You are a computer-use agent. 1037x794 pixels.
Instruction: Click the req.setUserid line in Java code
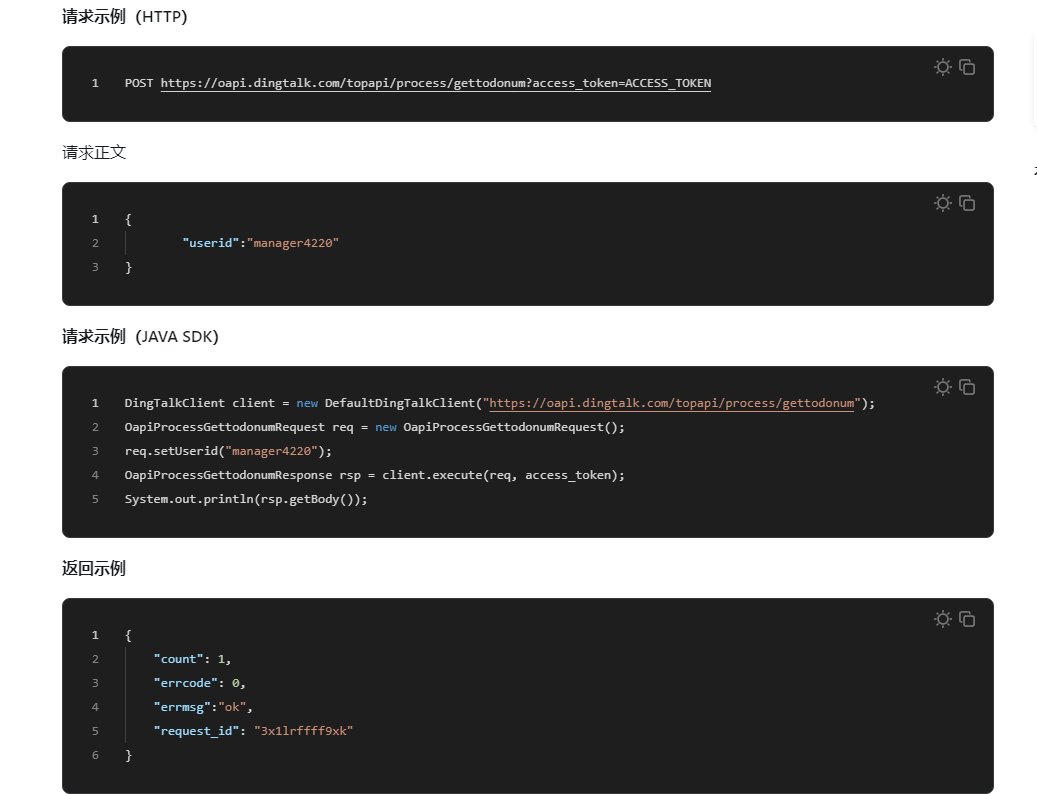228,451
